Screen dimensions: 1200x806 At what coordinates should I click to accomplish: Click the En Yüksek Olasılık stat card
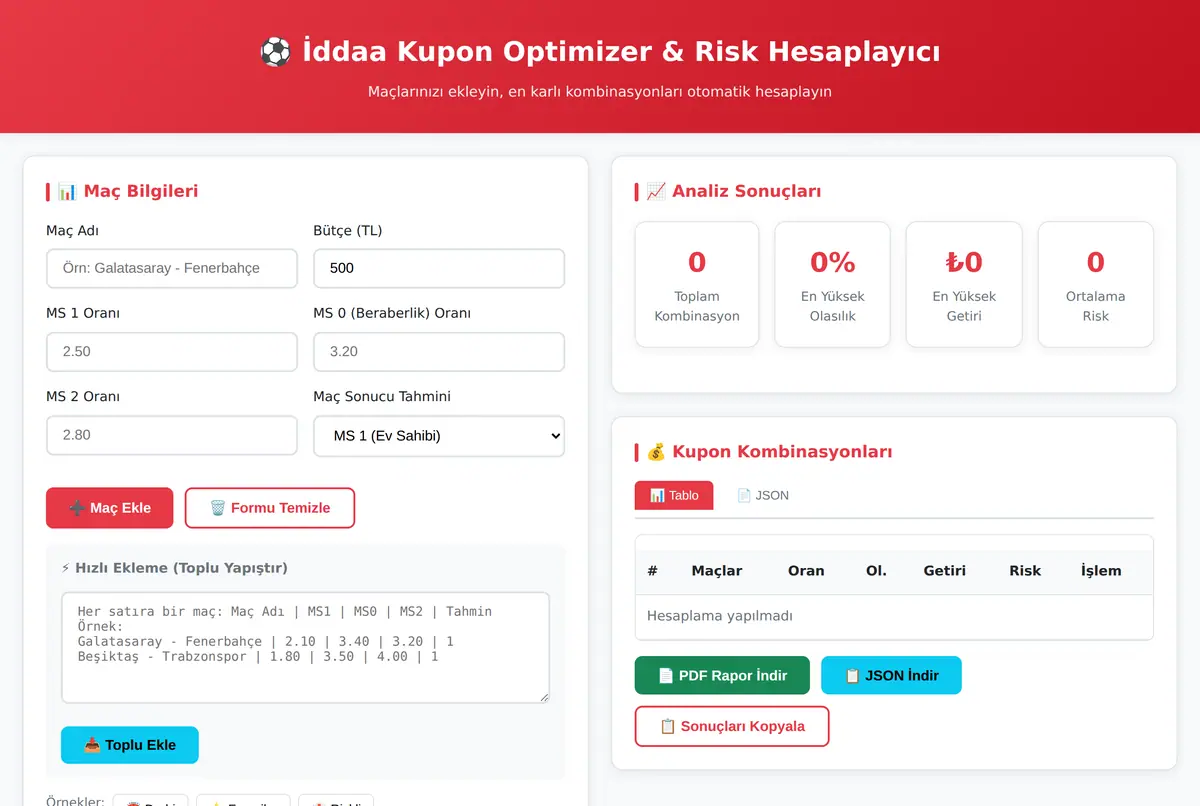832,285
